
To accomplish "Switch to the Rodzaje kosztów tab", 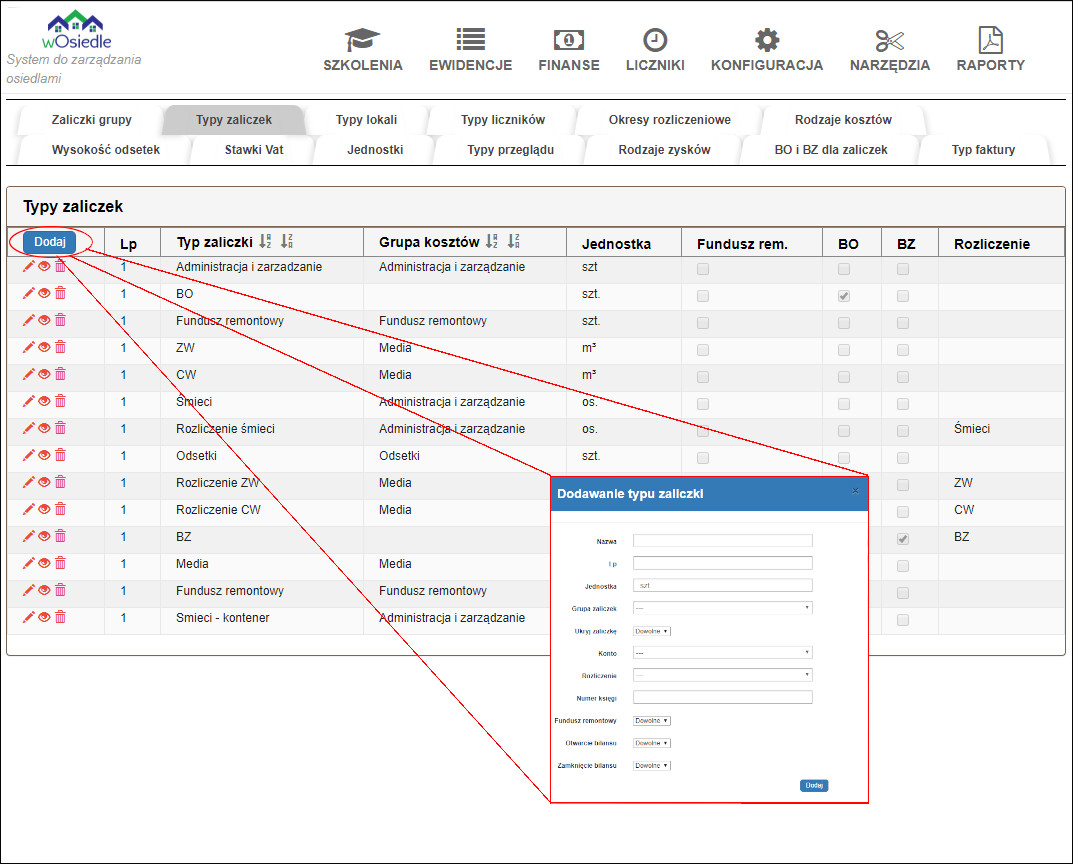I will pyautogui.click(x=843, y=120).
